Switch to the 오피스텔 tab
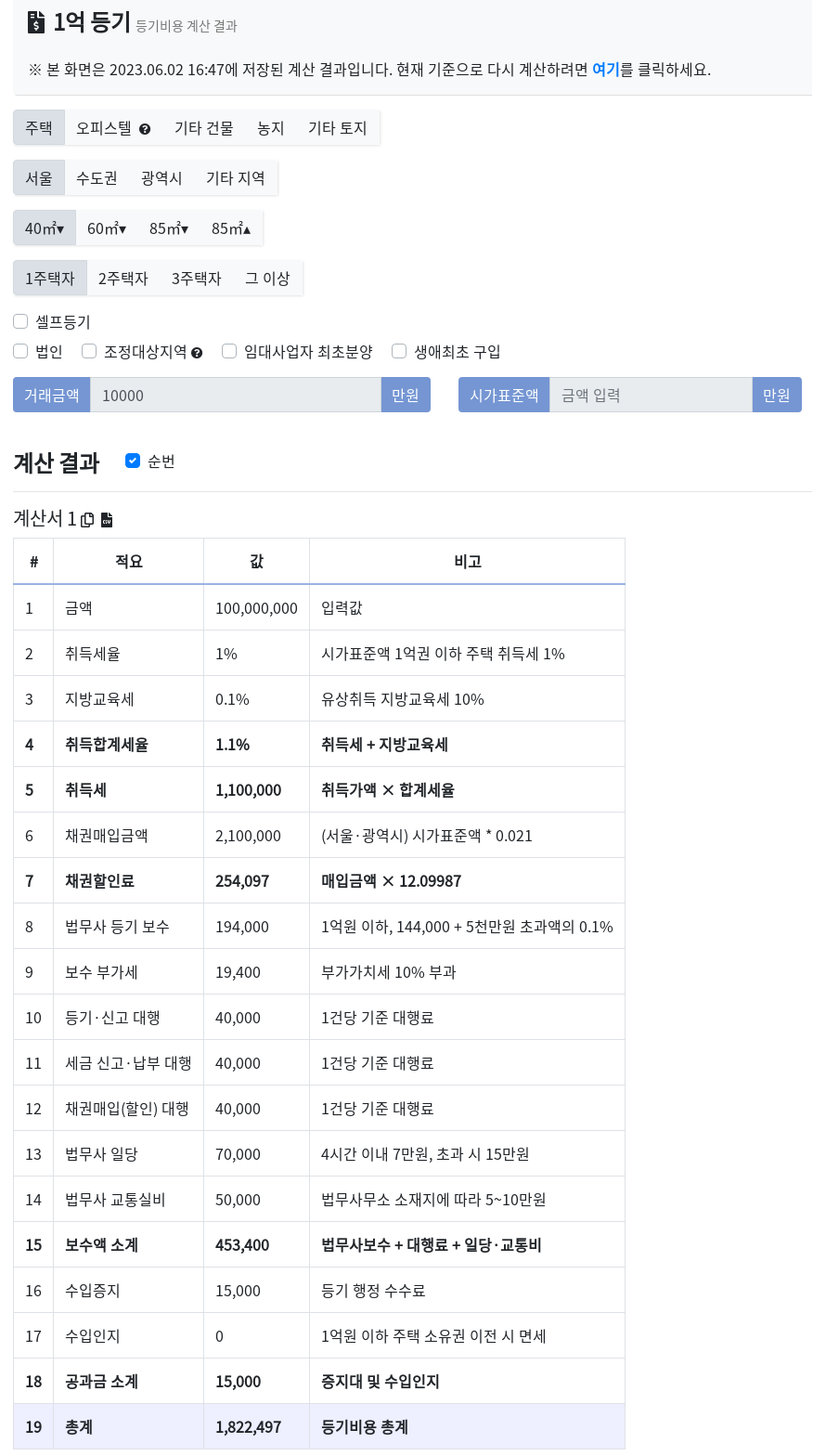813x1456 pixels. [x=113, y=128]
